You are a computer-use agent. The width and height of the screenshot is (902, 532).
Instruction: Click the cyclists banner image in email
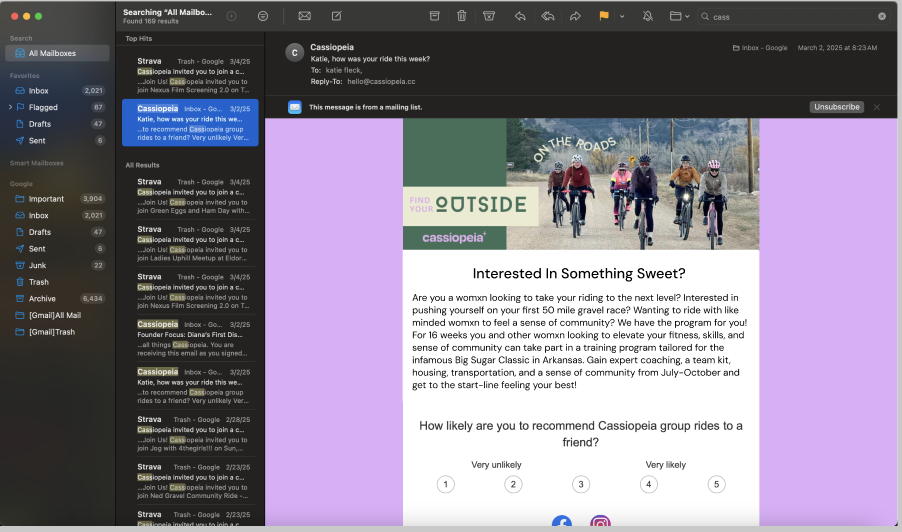coord(633,184)
